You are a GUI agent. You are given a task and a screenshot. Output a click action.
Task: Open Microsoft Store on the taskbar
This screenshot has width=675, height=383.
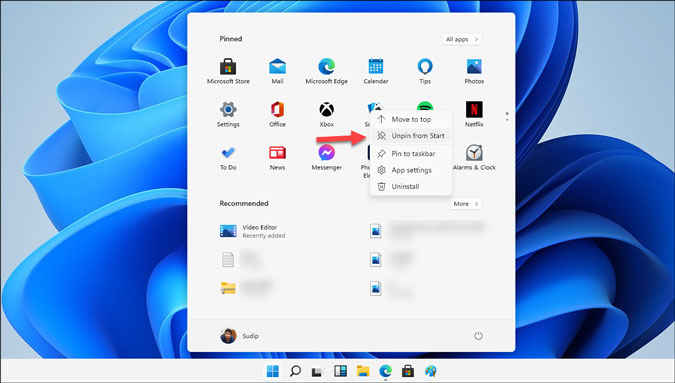pyautogui.click(x=408, y=371)
